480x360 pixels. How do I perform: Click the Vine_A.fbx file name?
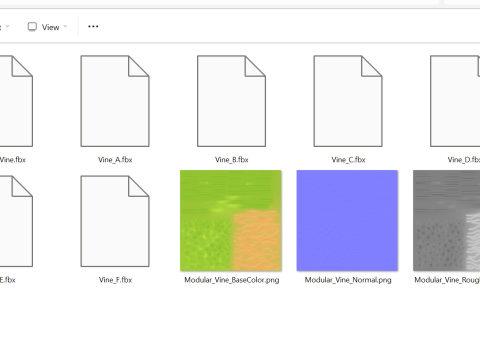115,160
